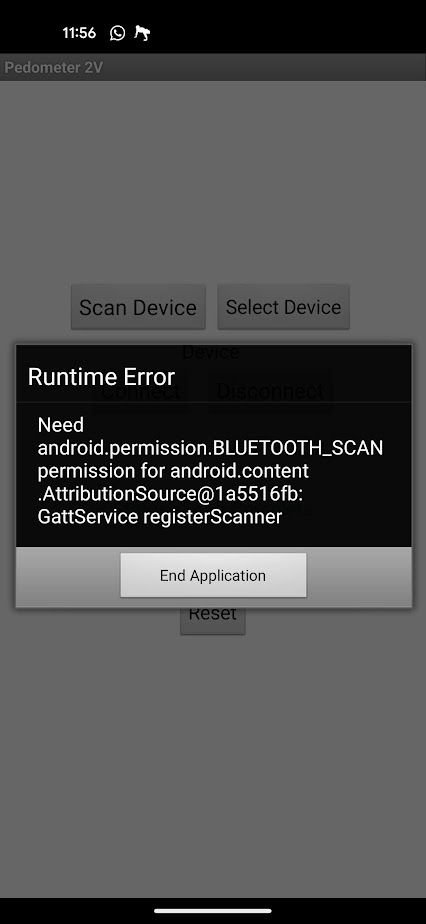Tap the WhatsApp notification icon
This screenshot has width=426, height=924.
pos(117,33)
